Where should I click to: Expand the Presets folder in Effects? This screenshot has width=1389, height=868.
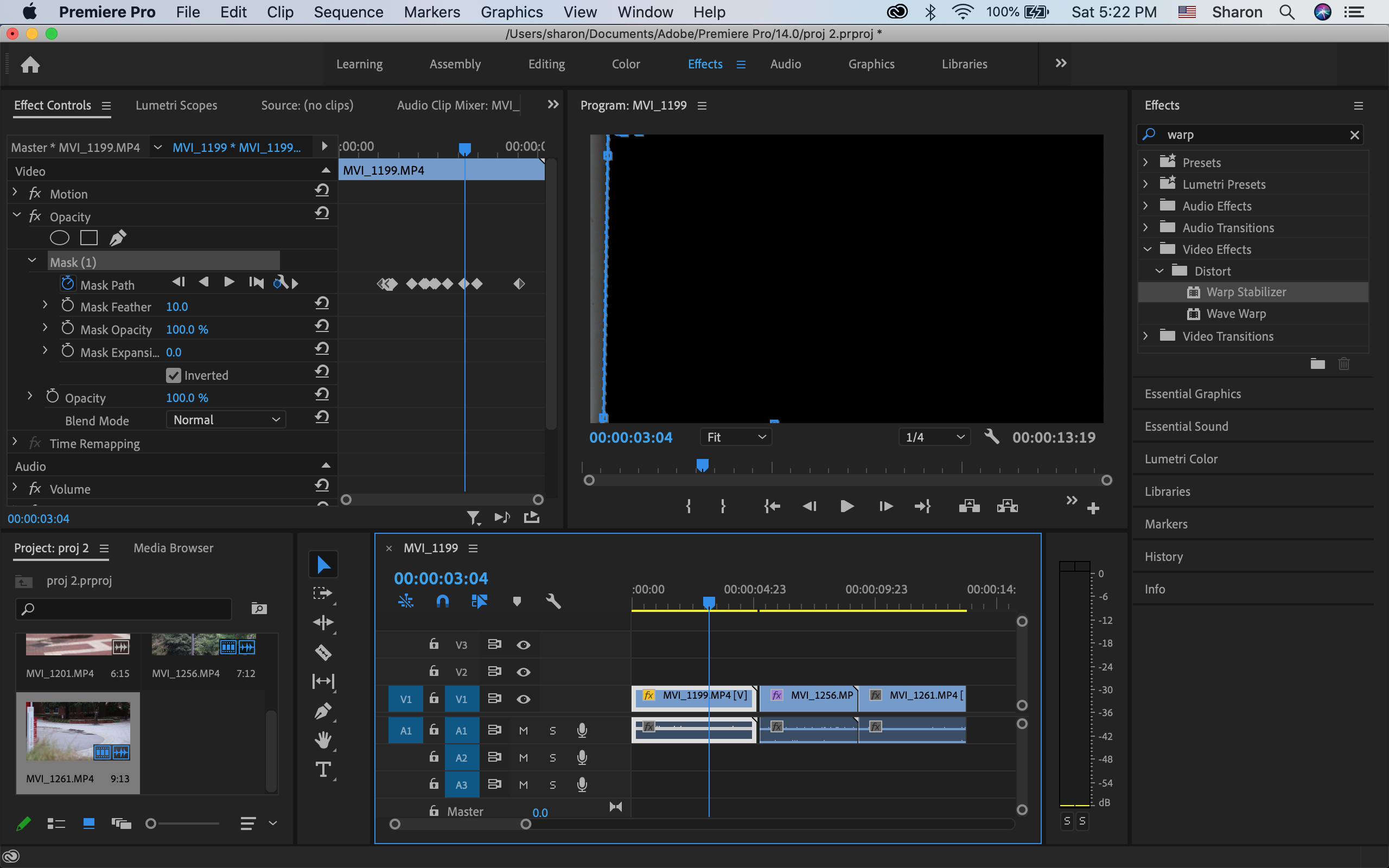[1145, 162]
